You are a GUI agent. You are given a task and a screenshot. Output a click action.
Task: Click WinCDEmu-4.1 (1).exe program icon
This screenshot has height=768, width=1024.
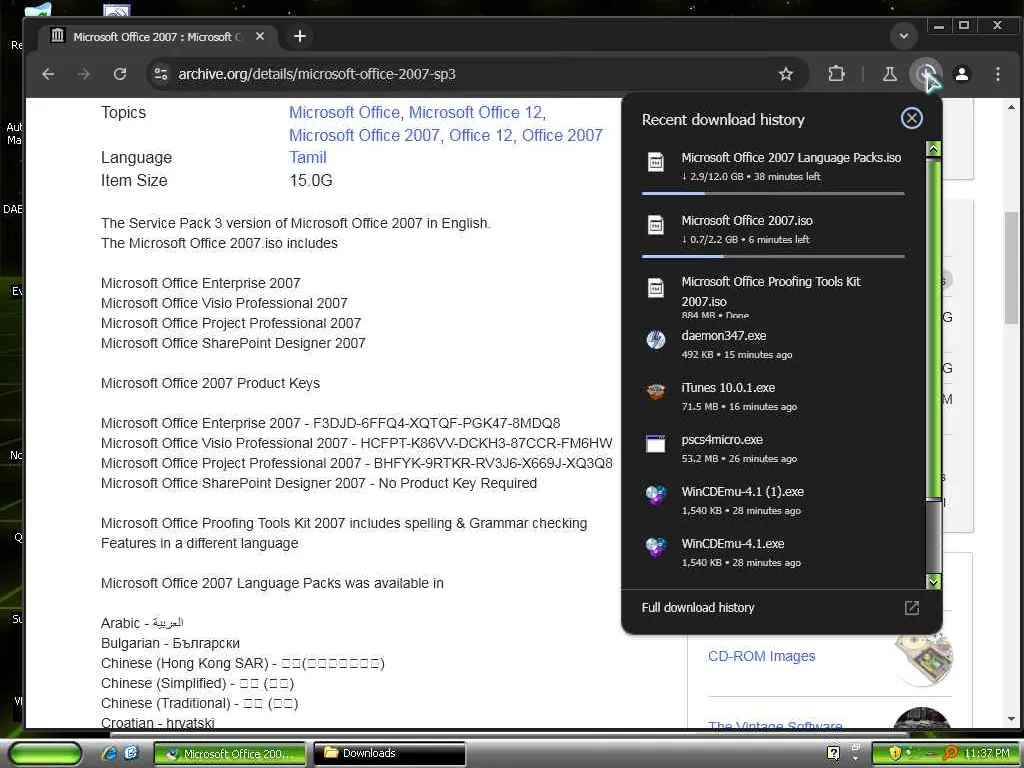656,495
